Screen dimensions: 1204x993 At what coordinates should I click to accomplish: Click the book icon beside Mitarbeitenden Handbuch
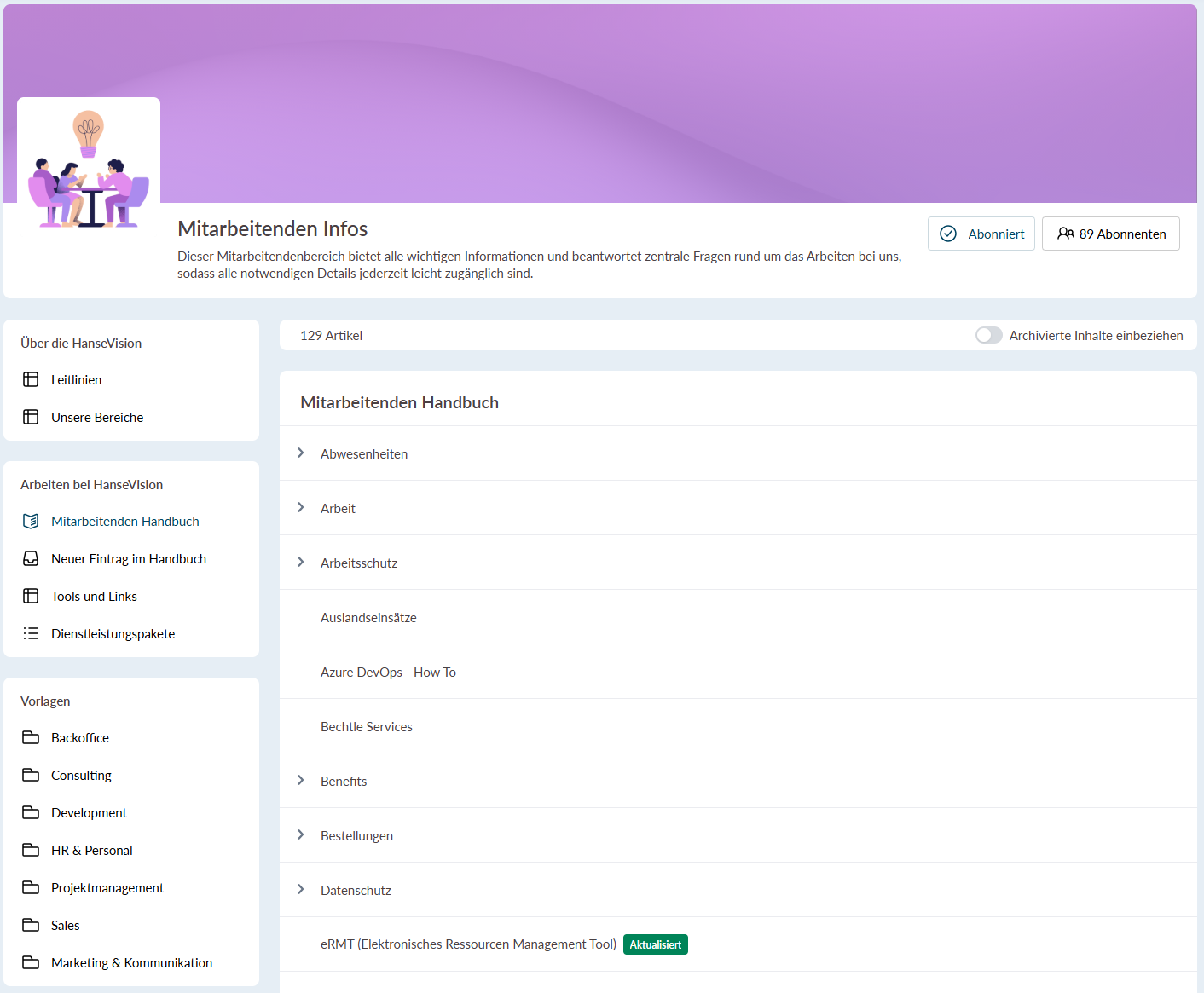click(31, 521)
